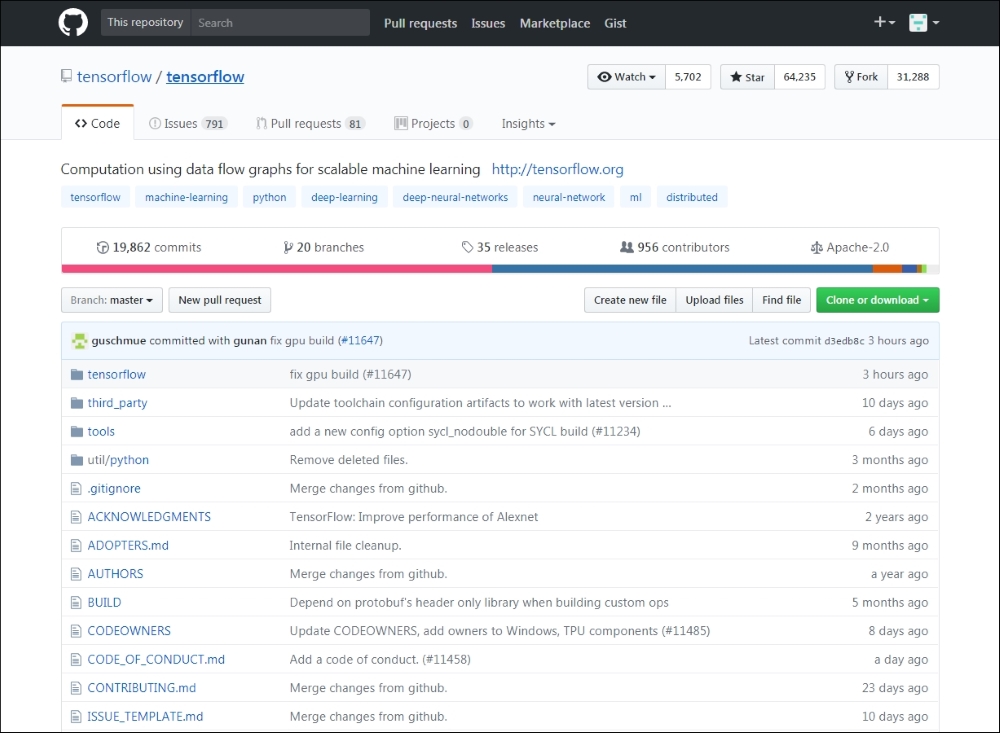This screenshot has width=1000, height=733.
Task: Click guschmue's avatar in the commit bar
Action: (80, 341)
